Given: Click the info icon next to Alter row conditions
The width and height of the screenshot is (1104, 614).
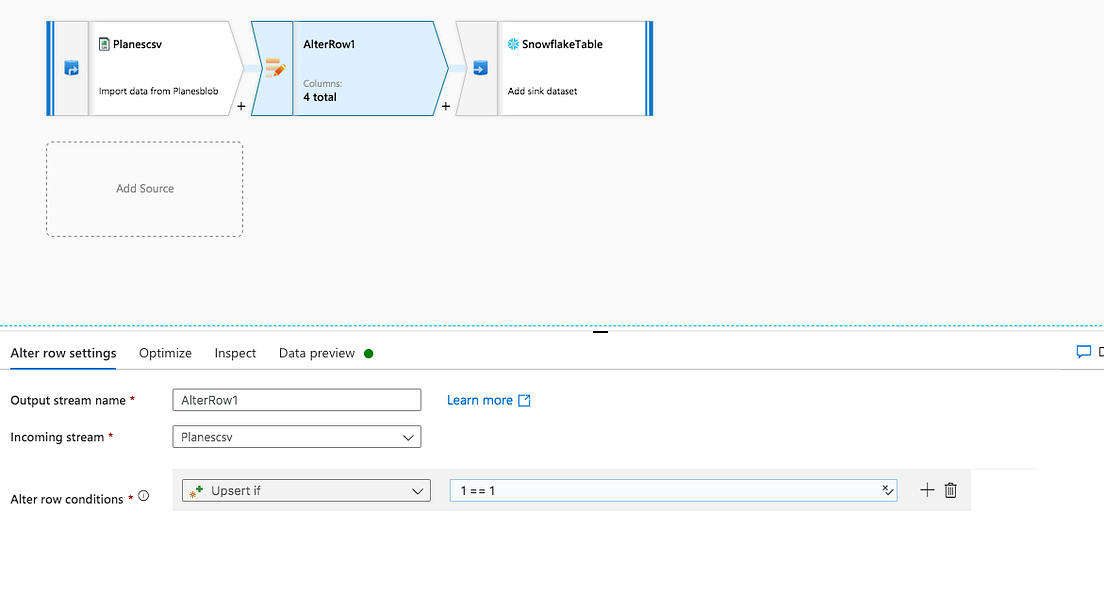Looking at the screenshot, I should coord(143,493).
